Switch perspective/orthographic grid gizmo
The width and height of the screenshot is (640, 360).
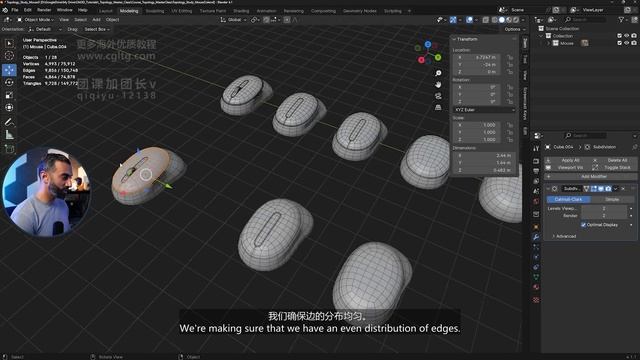click(x=438, y=107)
